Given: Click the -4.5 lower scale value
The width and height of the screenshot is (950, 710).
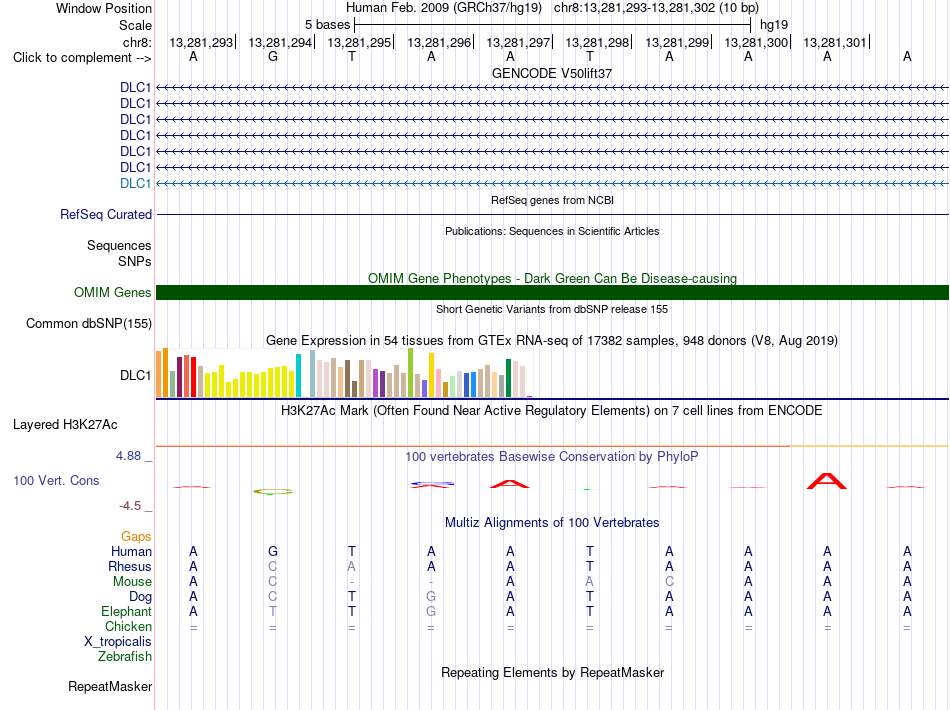Looking at the screenshot, I should point(130,506).
